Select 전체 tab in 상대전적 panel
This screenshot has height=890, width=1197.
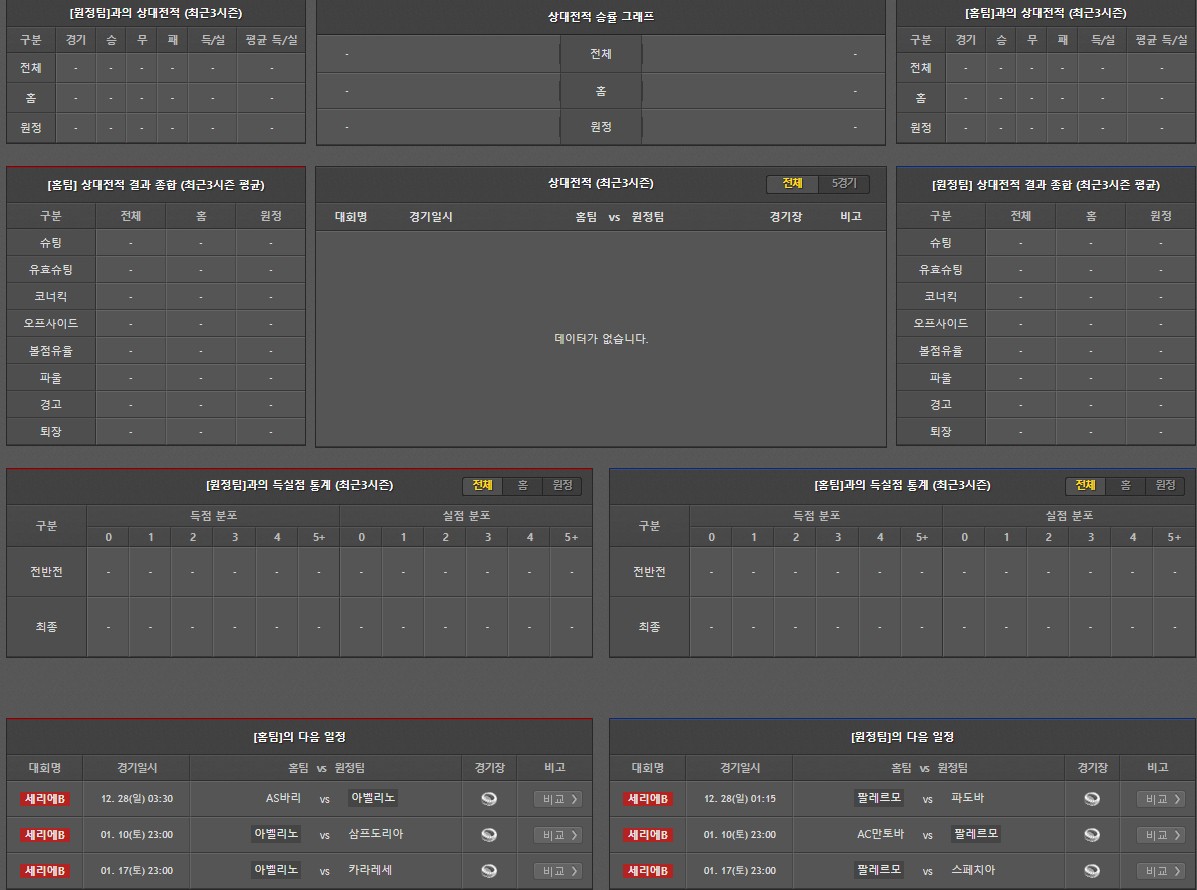(x=792, y=184)
